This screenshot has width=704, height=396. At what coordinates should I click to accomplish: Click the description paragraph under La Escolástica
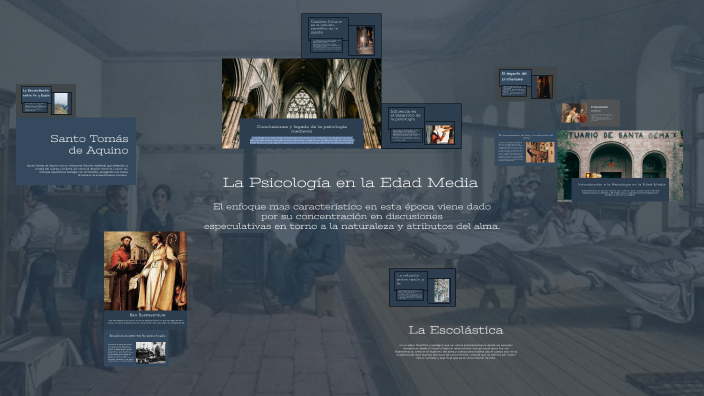455,352
